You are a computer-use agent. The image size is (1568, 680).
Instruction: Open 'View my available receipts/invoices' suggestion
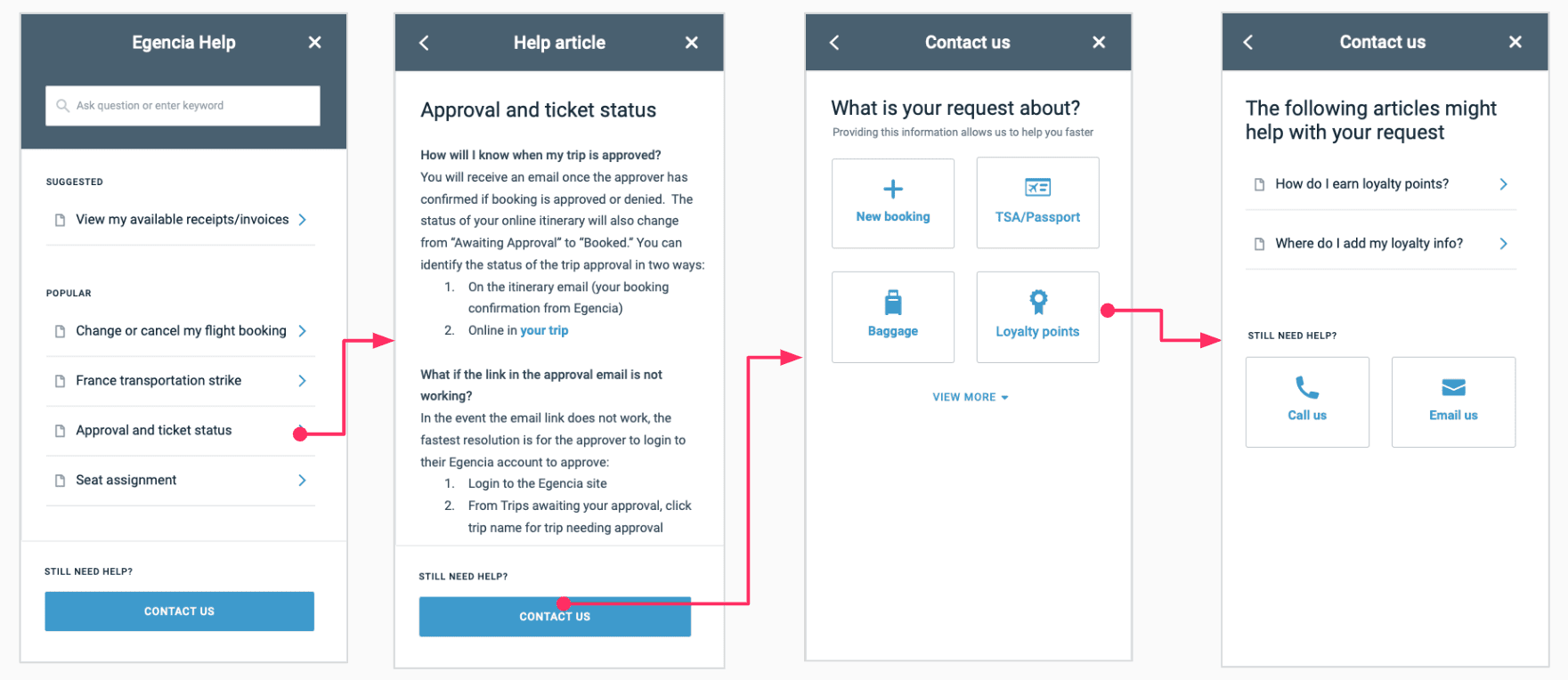tap(181, 220)
